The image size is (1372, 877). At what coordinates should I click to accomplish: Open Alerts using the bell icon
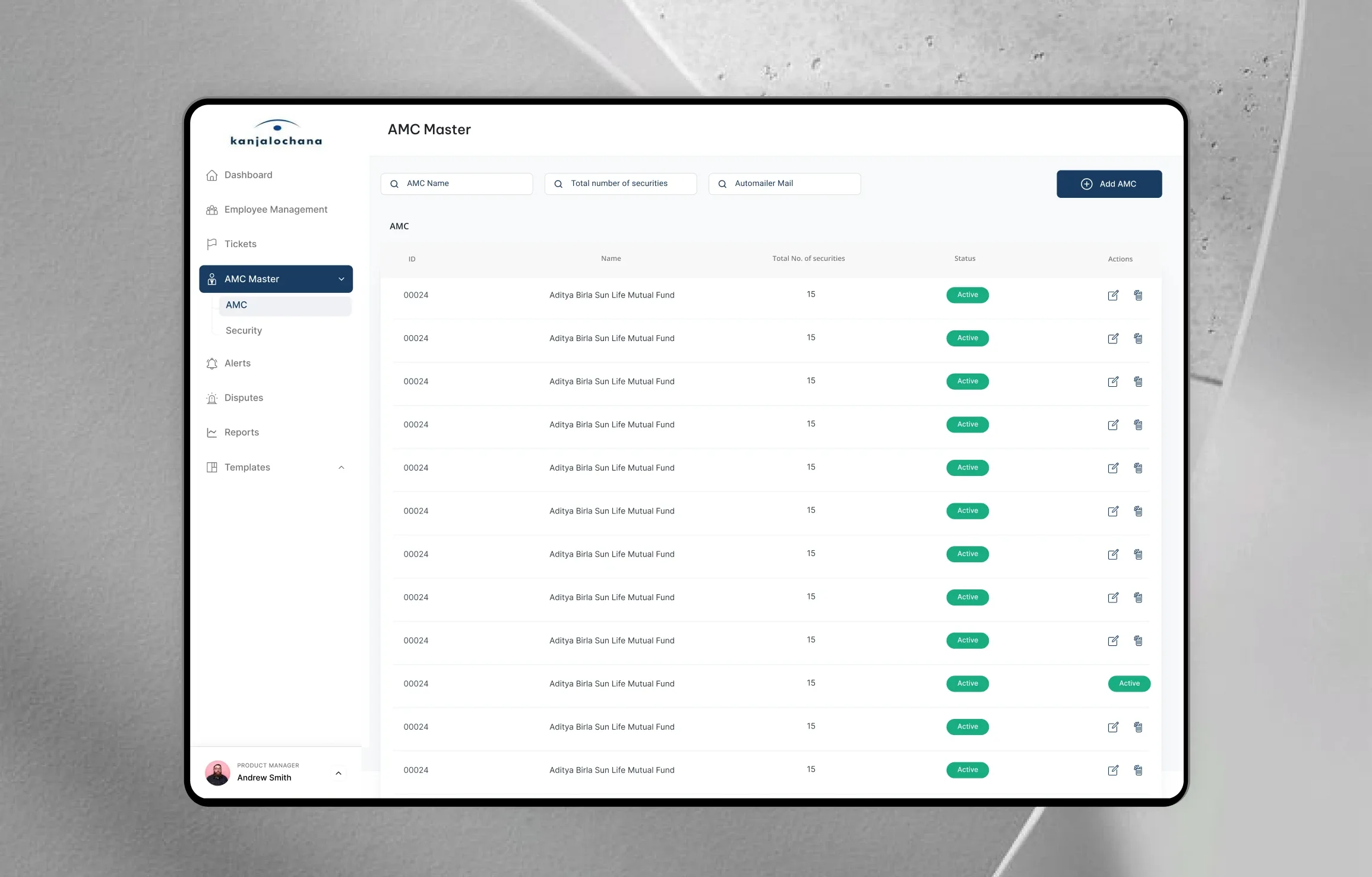(211, 364)
